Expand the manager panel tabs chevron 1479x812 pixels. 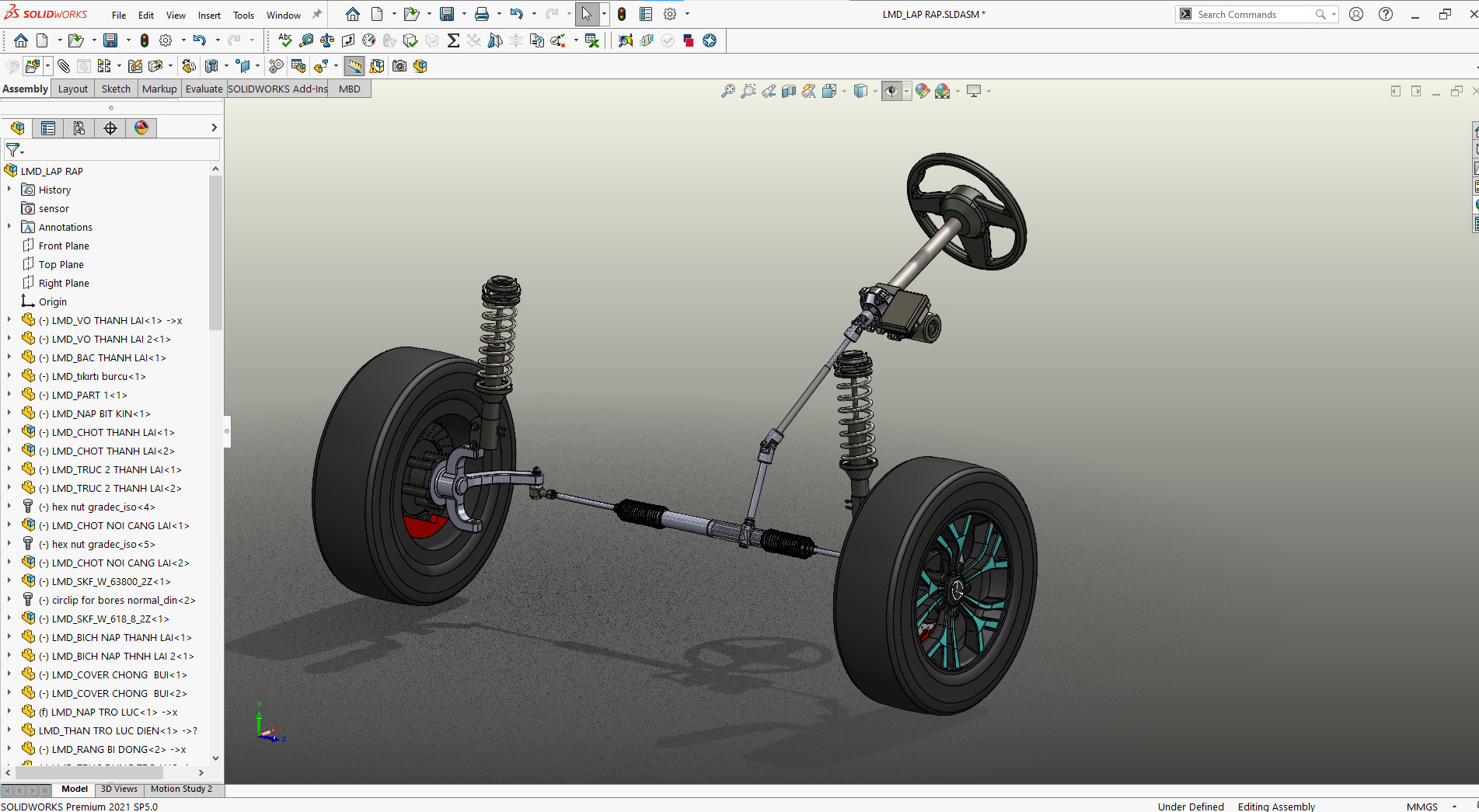pos(214,127)
